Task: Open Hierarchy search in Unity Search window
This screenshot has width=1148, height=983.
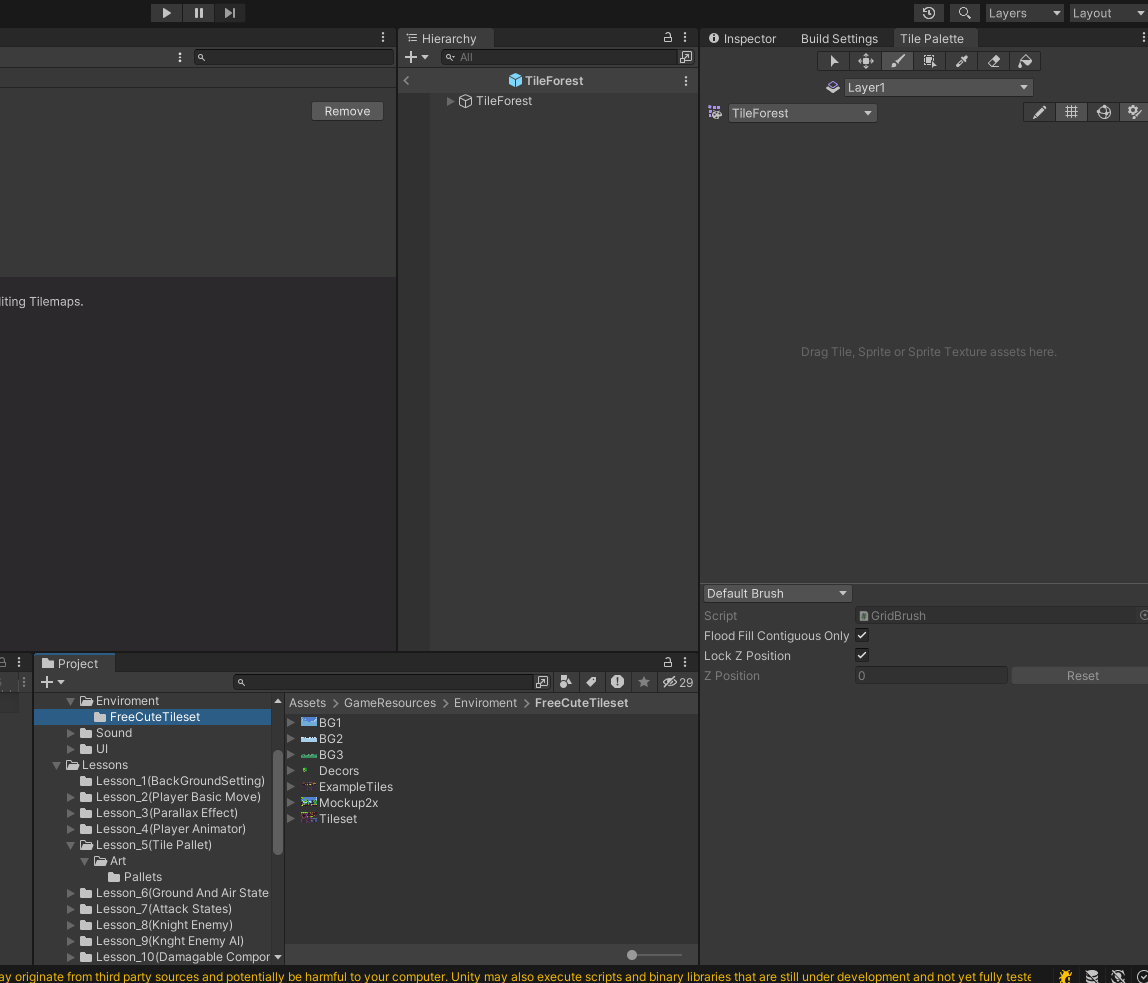Action: point(686,57)
